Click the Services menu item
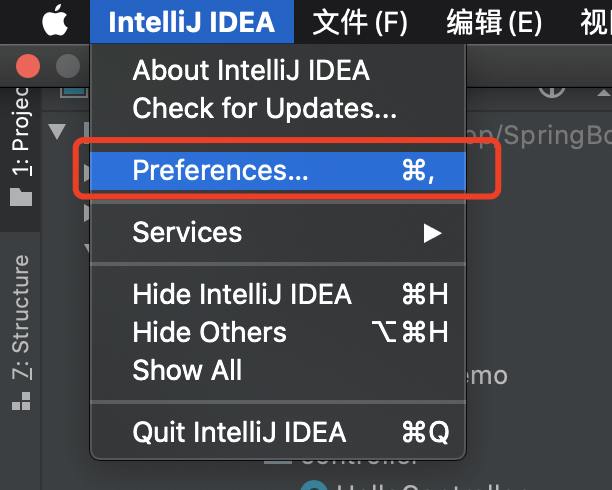The image size is (612, 490). click(x=278, y=233)
